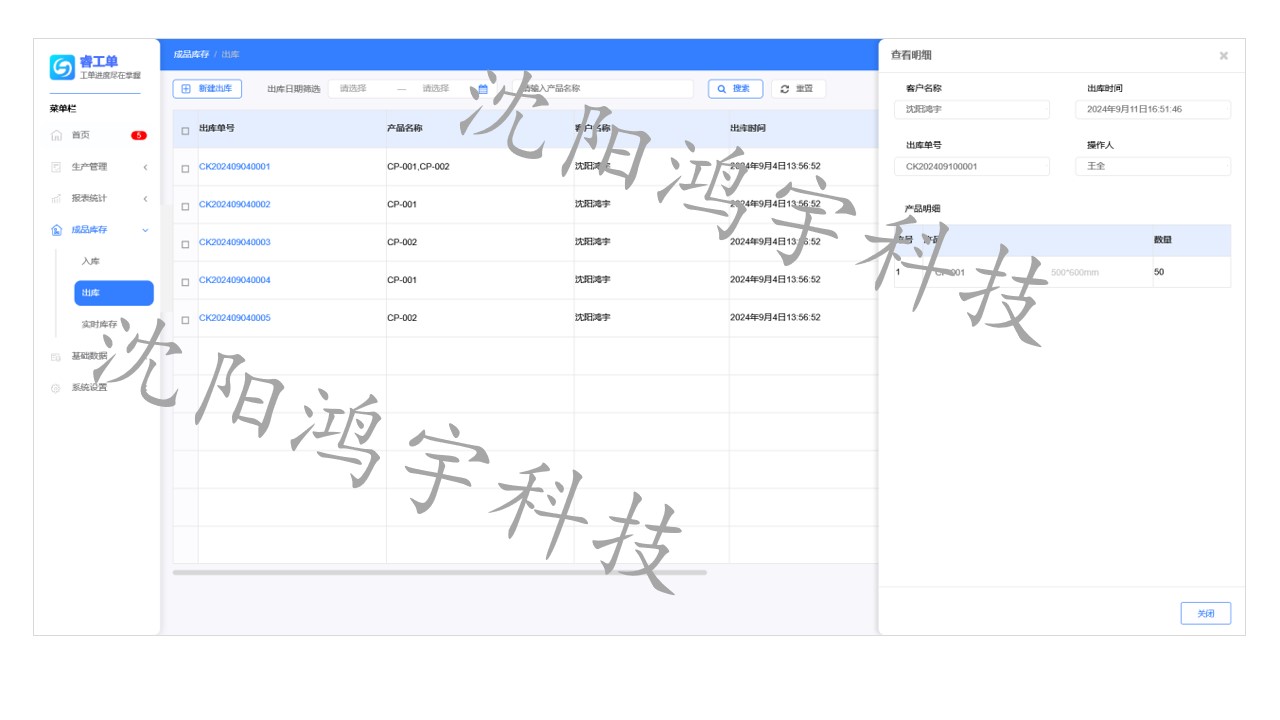1280x720 pixels.
Task: Collapse the 成品库存 menu chevron
Action: pos(145,230)
